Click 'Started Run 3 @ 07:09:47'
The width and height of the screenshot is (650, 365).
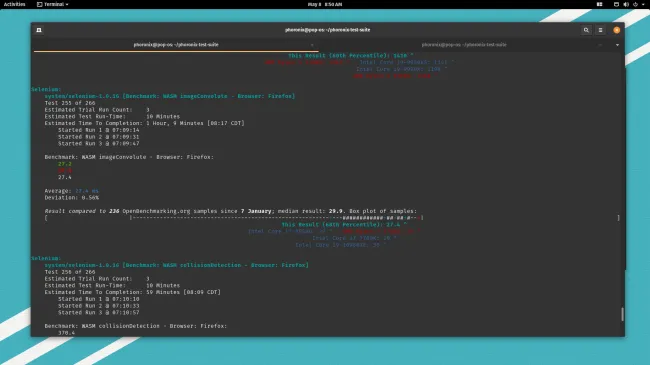(x=98, y=144)
